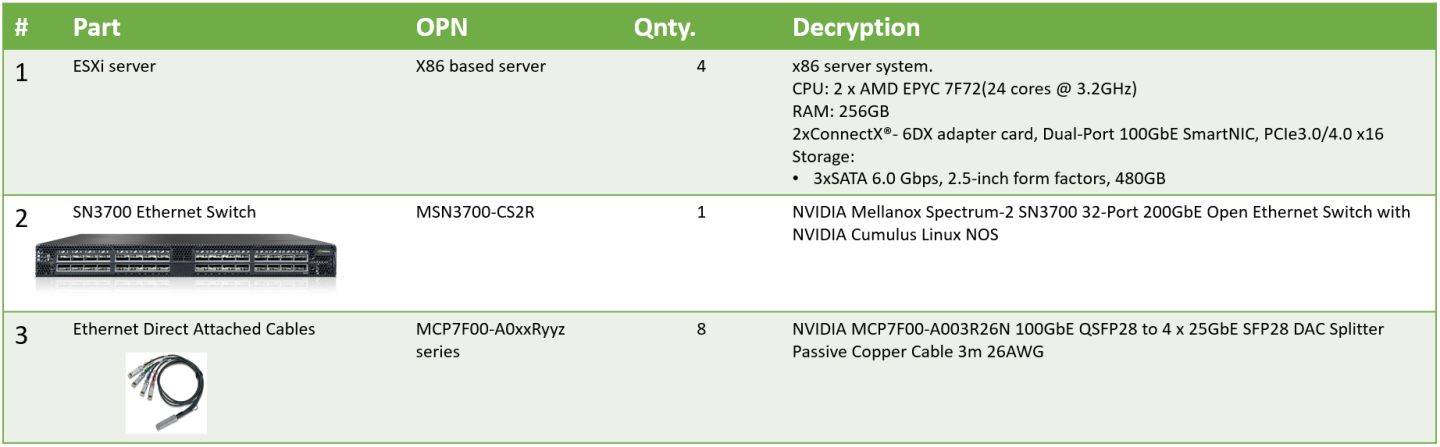Click the DAC splitter cable image
Image resolution: width=1440 pixels, height=447 pixels.
(166, 392)
